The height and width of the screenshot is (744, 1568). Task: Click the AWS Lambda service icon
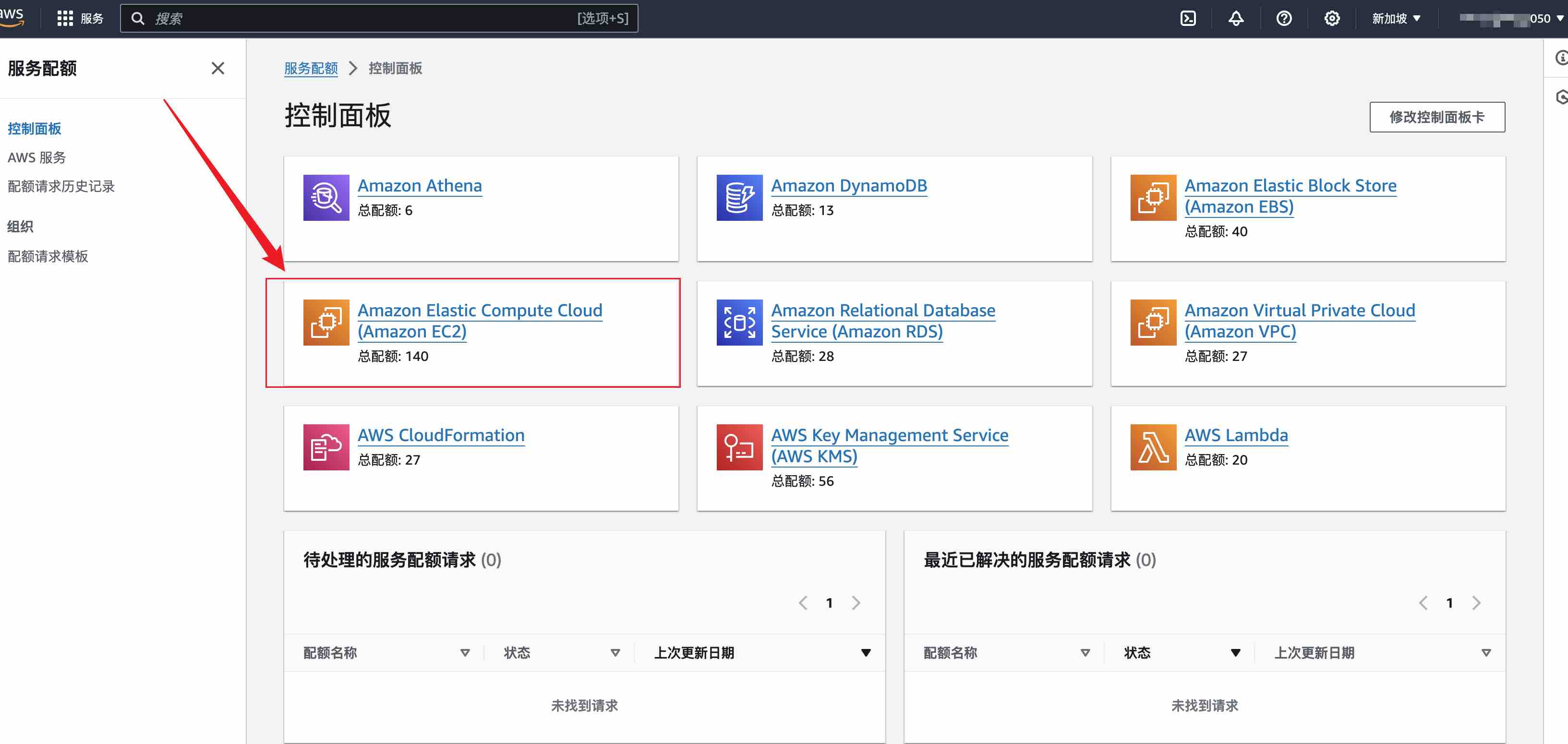(x=1154, y=447)
